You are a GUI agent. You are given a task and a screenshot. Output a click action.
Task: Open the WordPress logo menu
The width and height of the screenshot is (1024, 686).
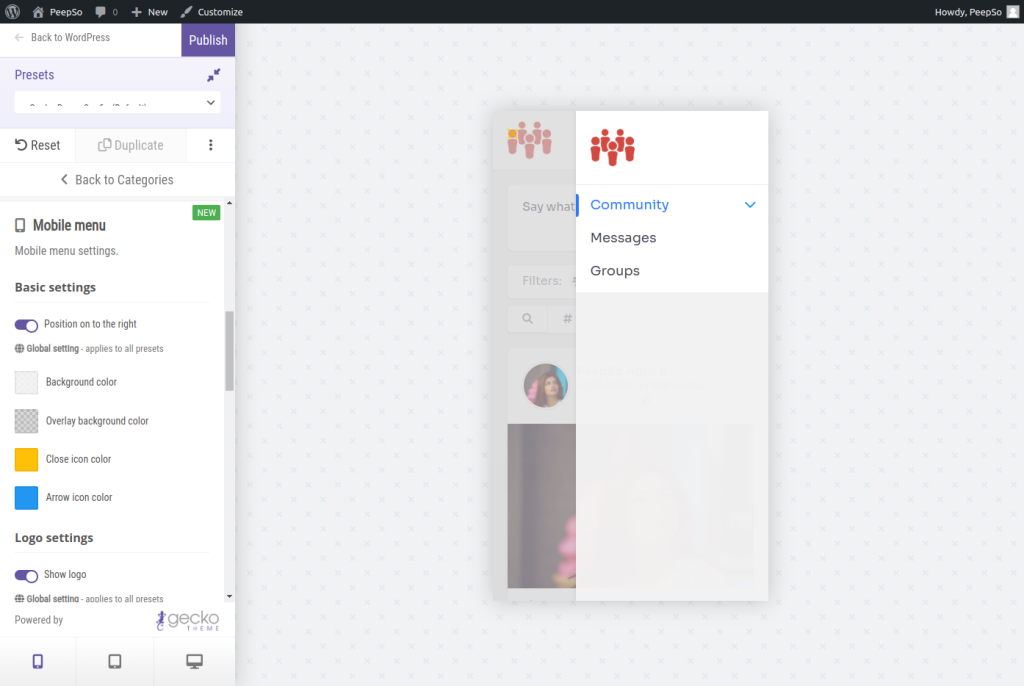[11, 11]
